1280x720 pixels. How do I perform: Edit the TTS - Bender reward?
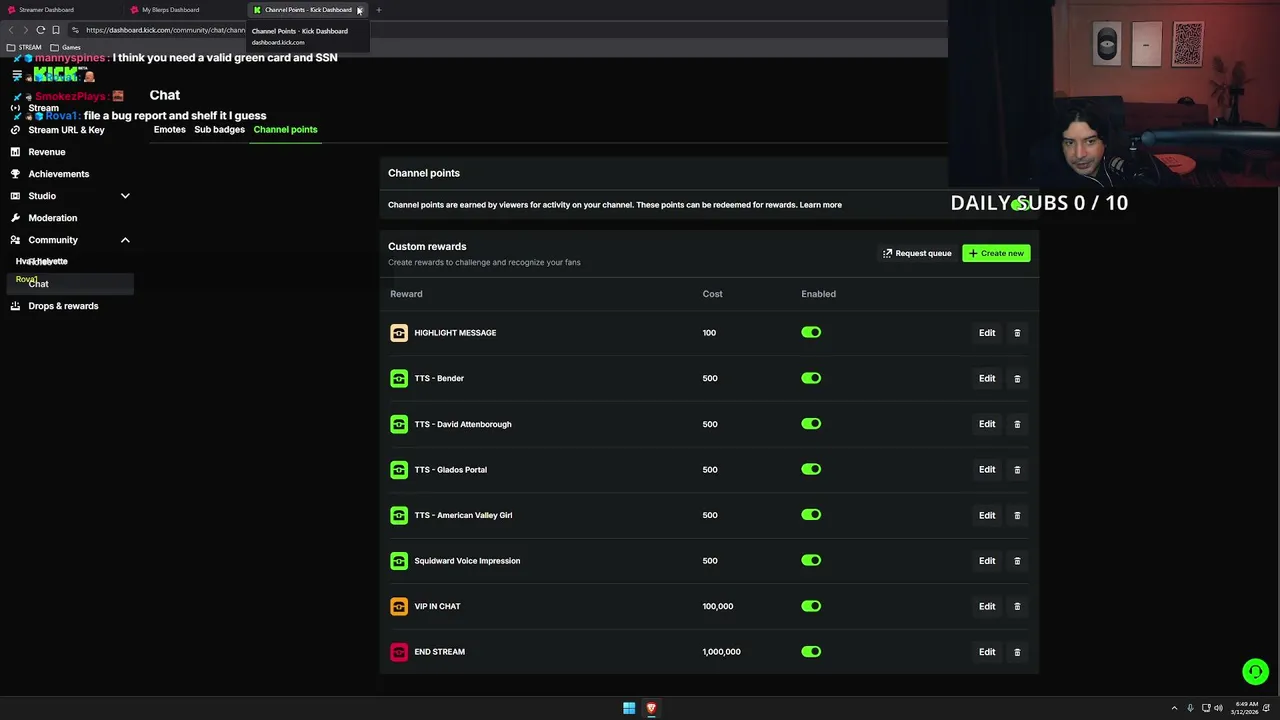click(x=987, y=378)
